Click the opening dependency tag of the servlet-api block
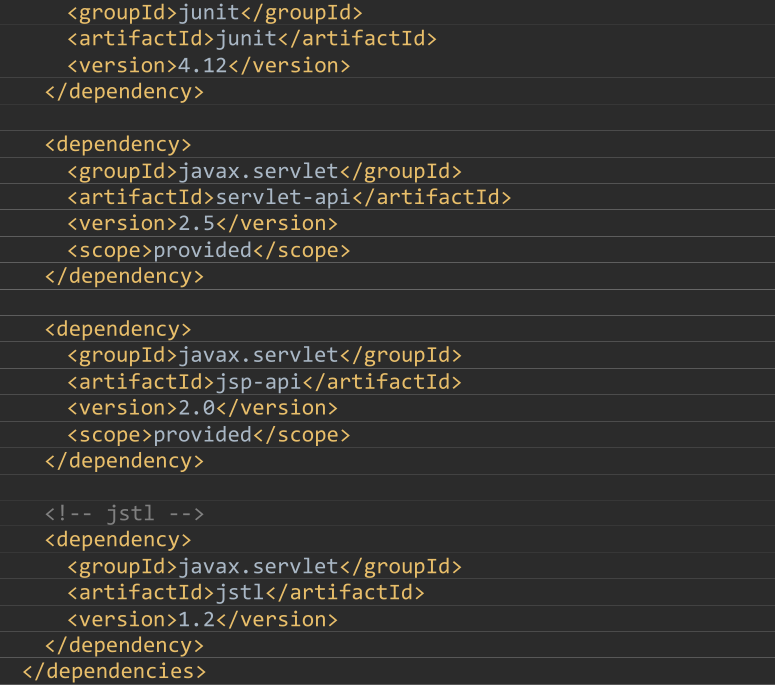This screenshot has width=775, height=685. pos(118,145)
